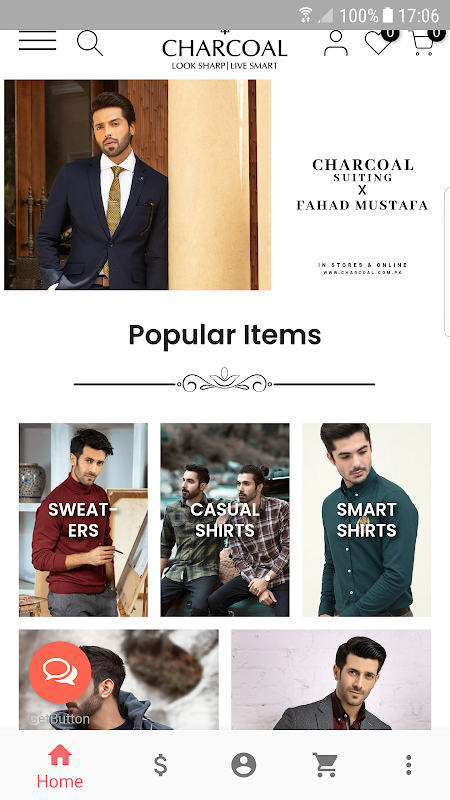Tap the battery status indicator
This screenshot has height=800, width=450.
pos(388,15)
